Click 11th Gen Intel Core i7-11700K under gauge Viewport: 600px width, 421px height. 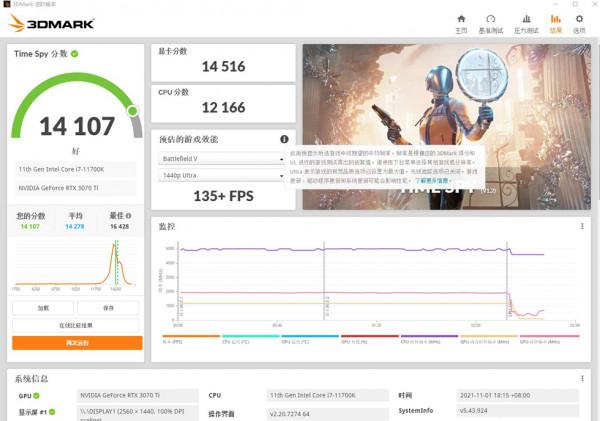pos(75,169)
